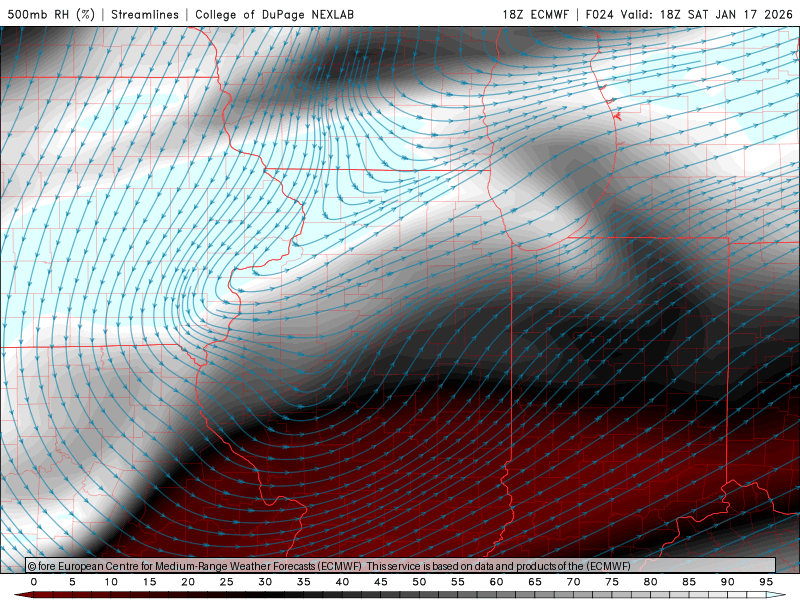This screenshot has width=800, height=600.
Task: Click legend value "50"
Action: (x=419, y=582)
